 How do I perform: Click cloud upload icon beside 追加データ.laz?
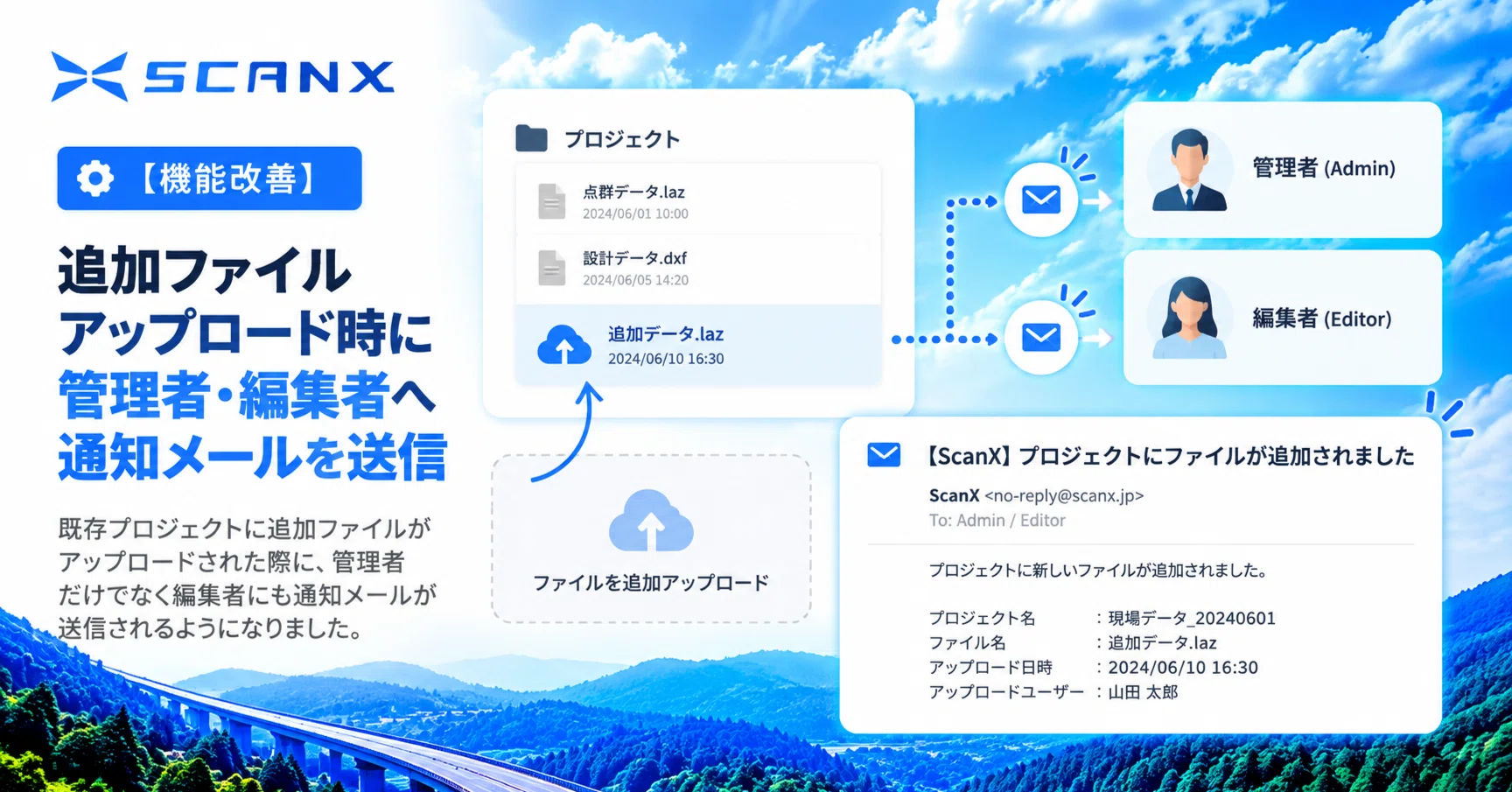(x=564, y=345)
